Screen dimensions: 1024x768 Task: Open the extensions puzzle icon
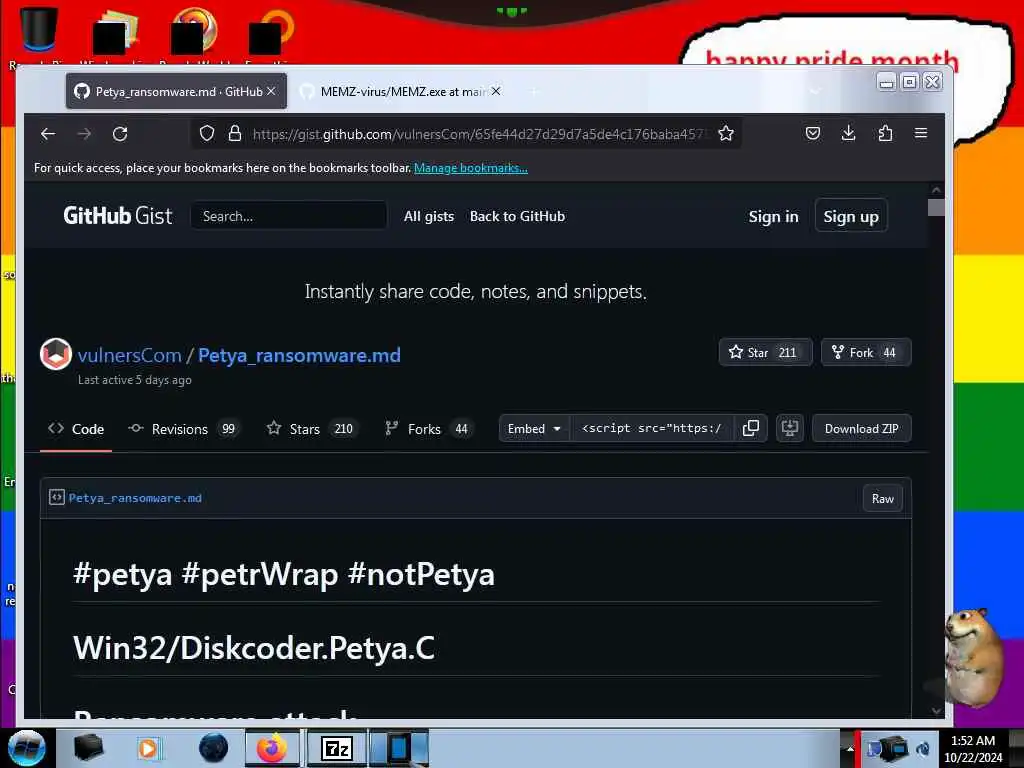click(885, 133)
